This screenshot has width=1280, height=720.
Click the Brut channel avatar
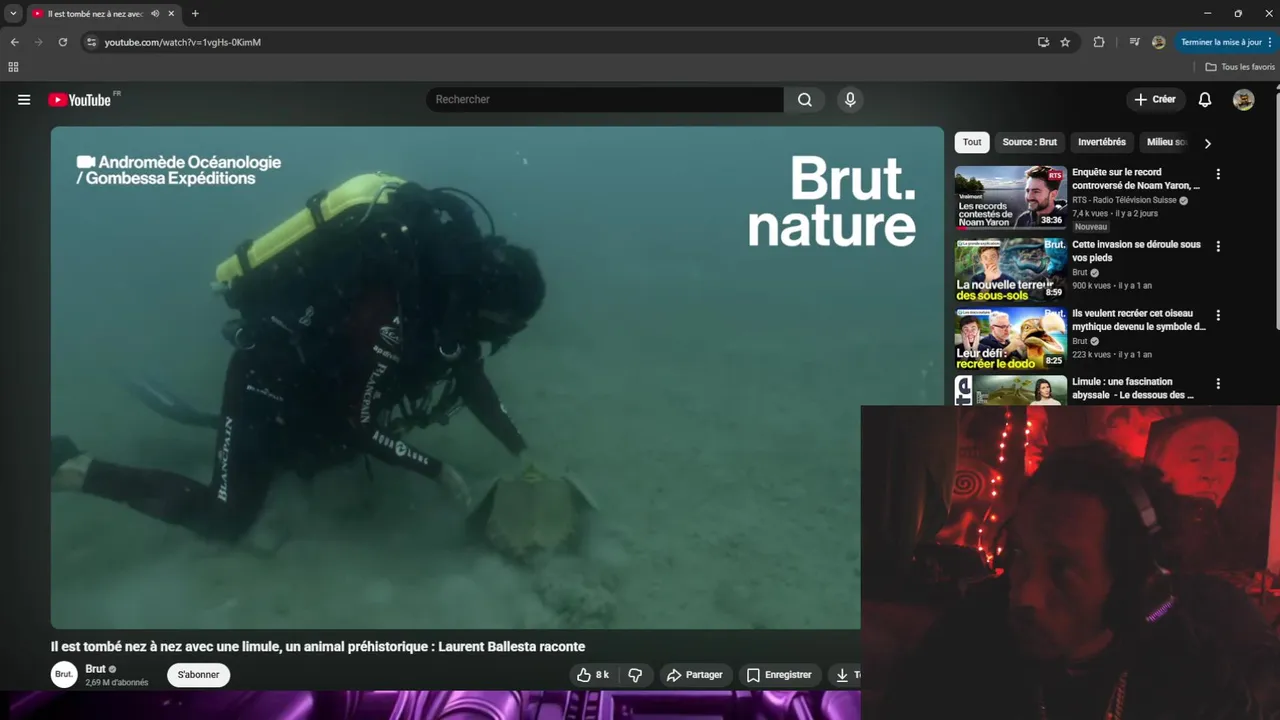click(64, 675)
